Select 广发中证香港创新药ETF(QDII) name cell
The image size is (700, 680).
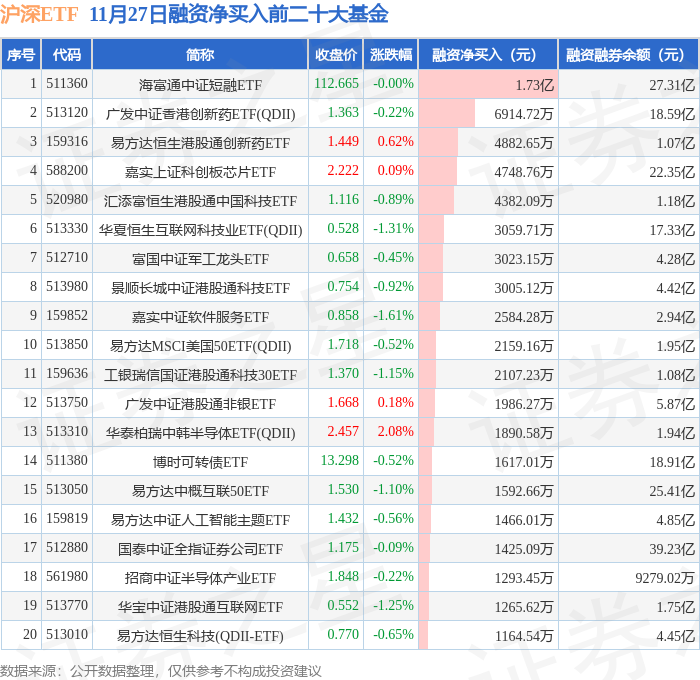200,114
